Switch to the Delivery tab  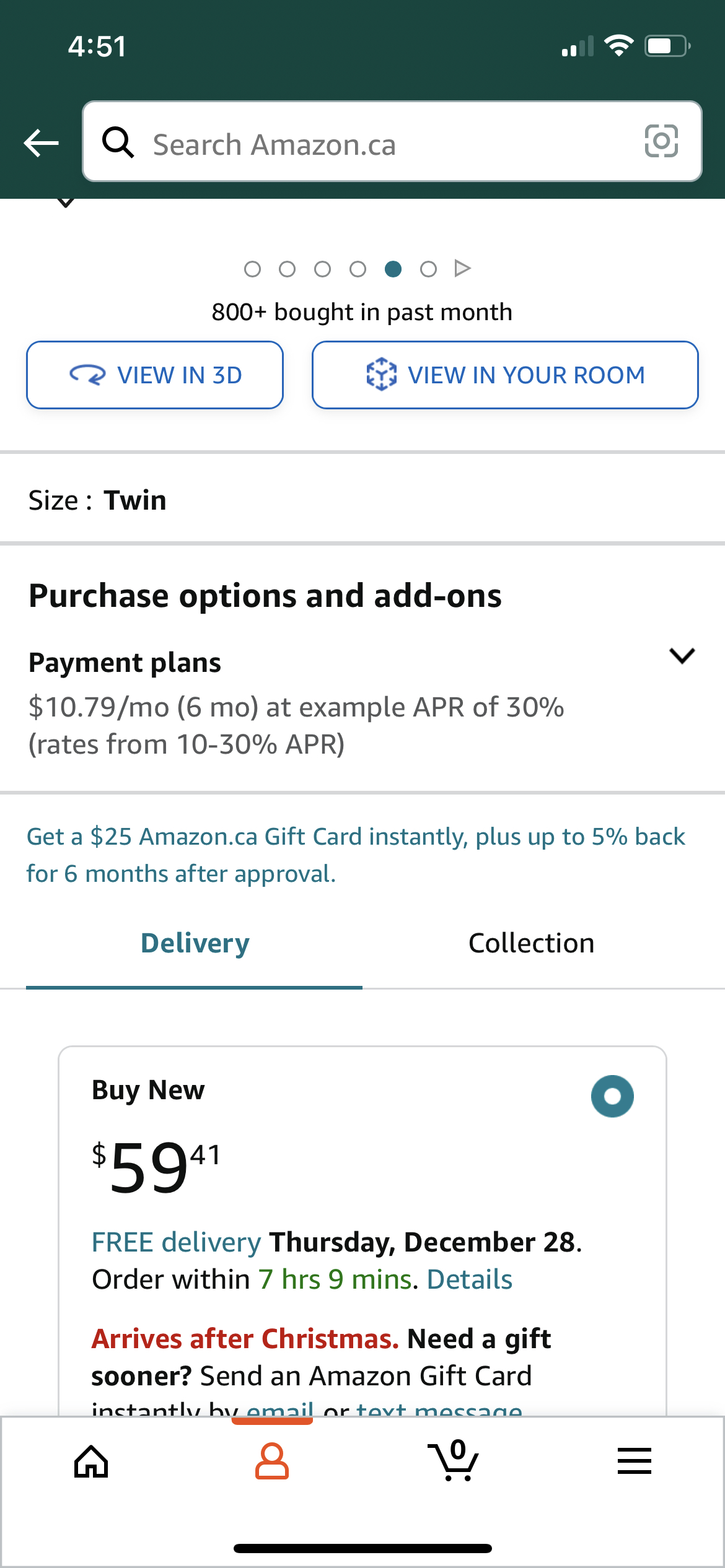click(195, 943)
